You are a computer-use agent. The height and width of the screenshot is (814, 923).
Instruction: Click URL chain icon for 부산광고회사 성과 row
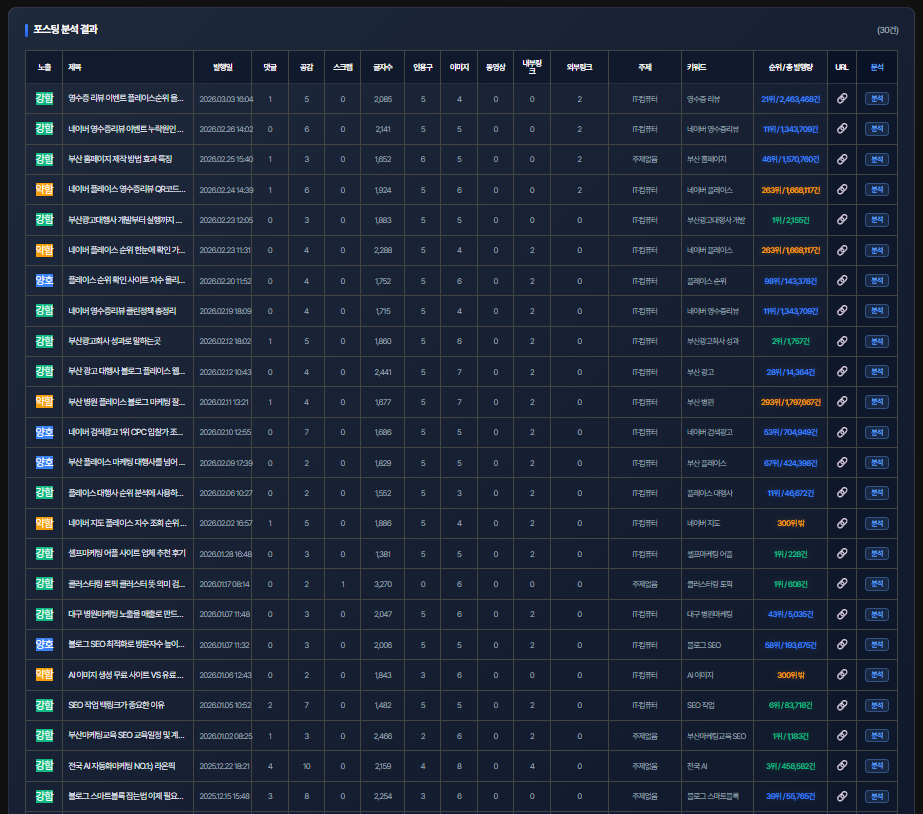click(x=842, y=342)
